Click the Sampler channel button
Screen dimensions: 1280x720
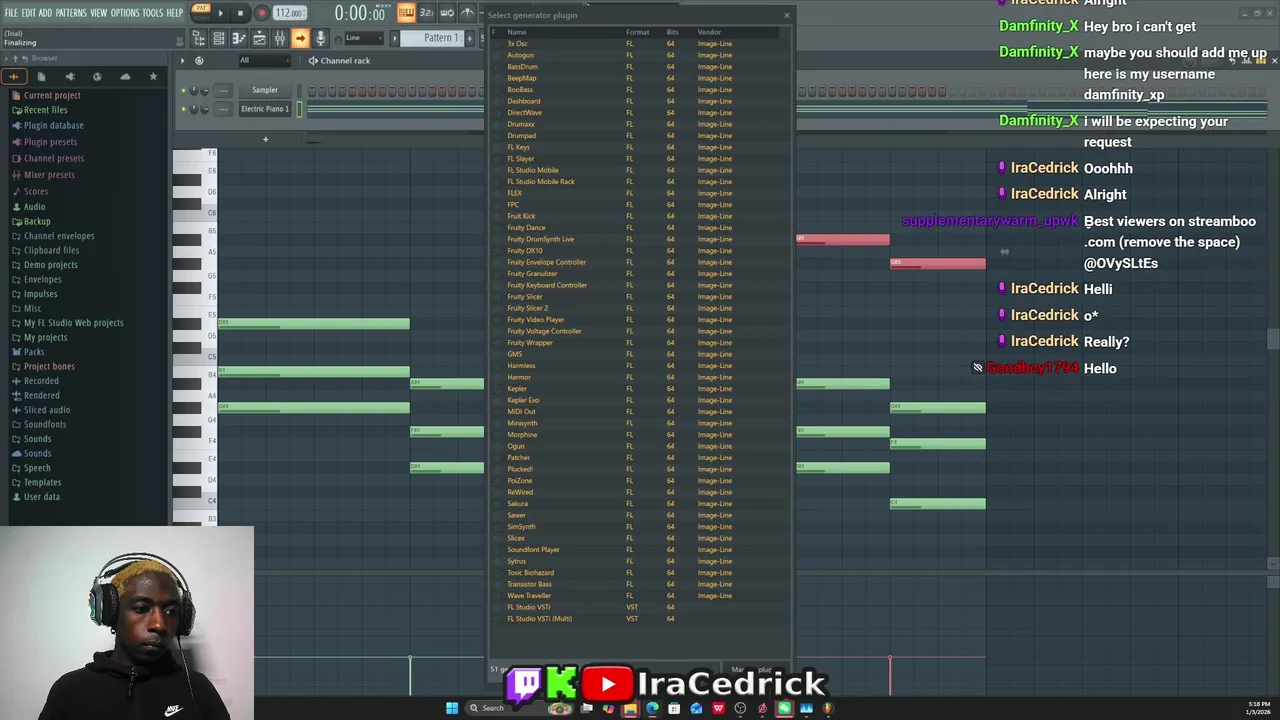[x=265, y=90]
